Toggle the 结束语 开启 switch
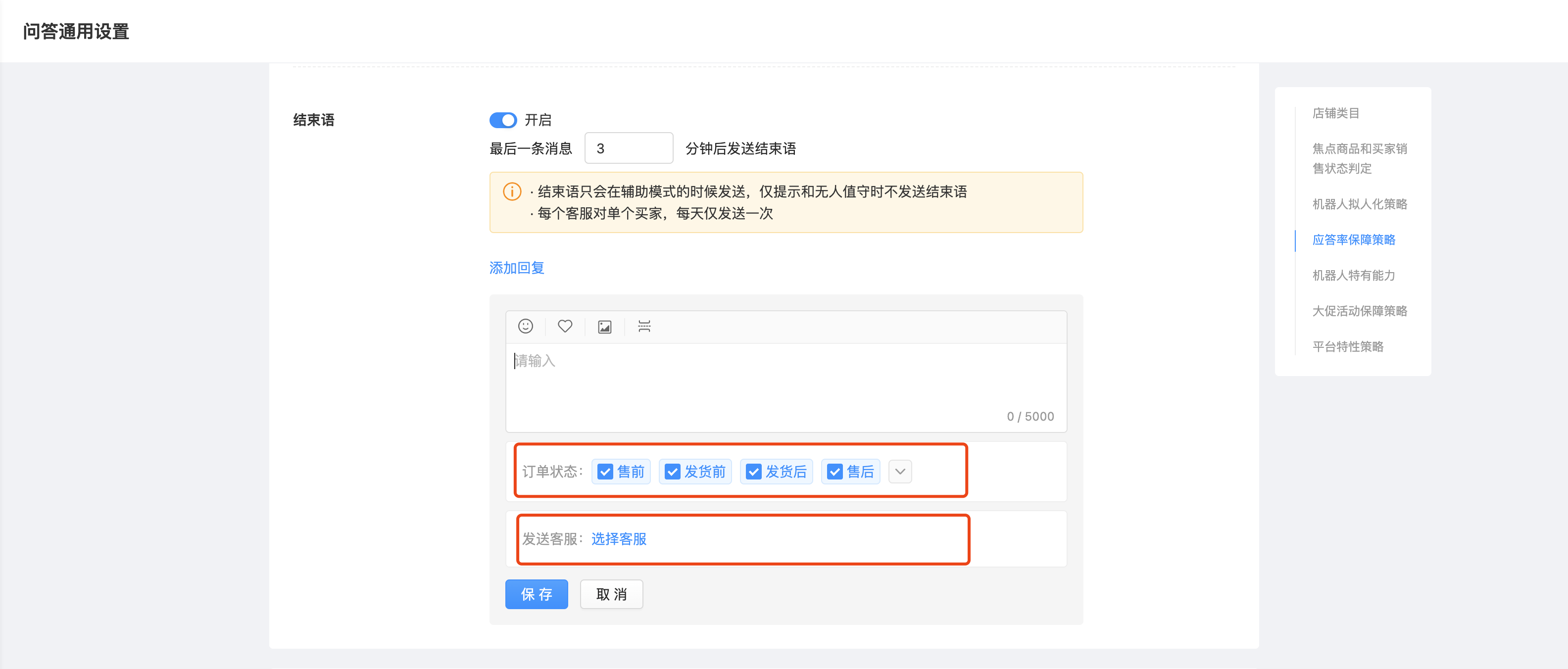The image size is (1568, 669). (x=503, y=120)
